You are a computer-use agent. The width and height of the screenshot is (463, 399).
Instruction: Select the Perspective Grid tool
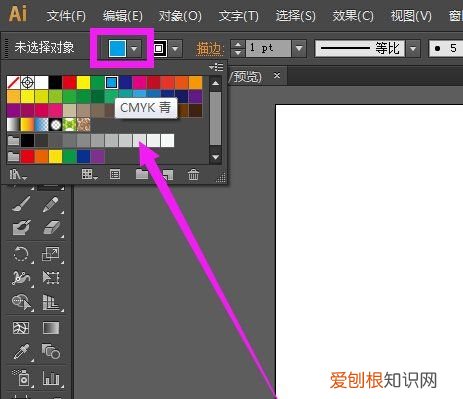coord(51,302)
